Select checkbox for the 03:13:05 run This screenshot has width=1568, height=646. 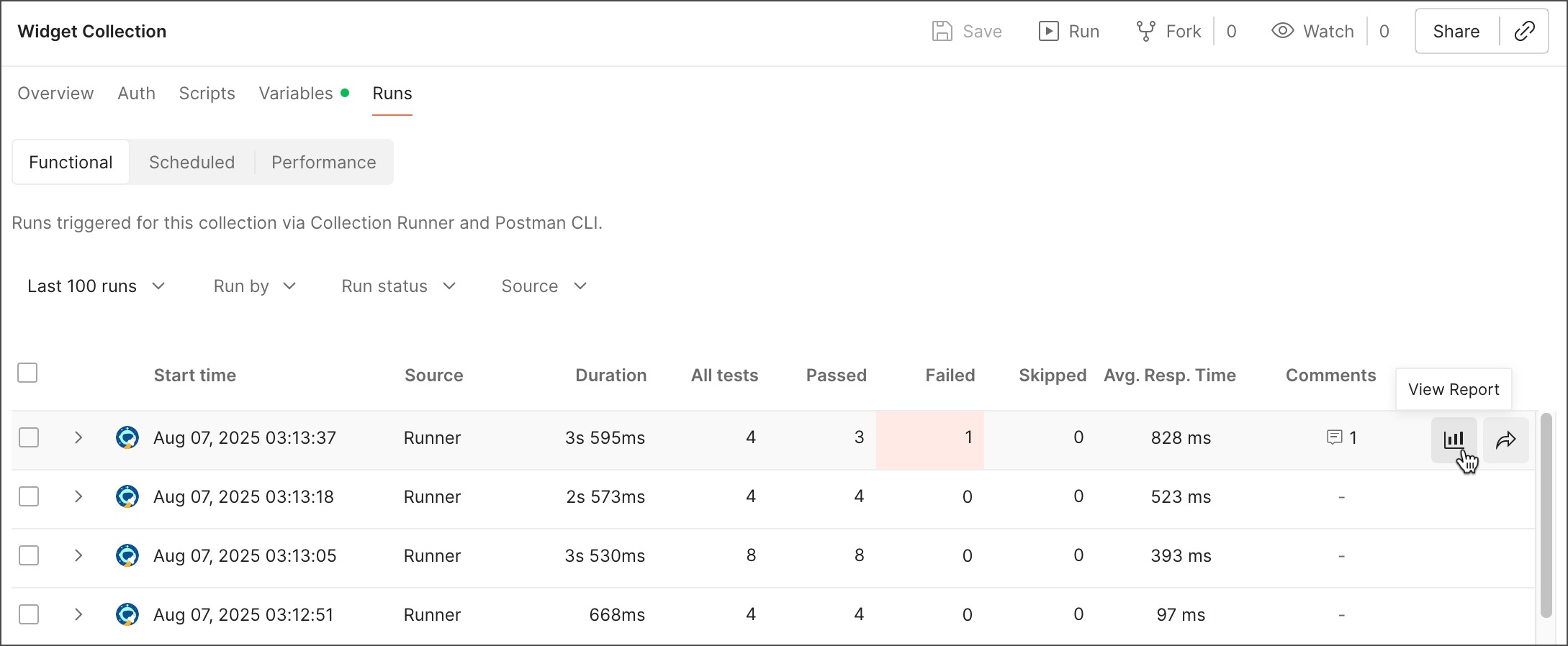29,555
